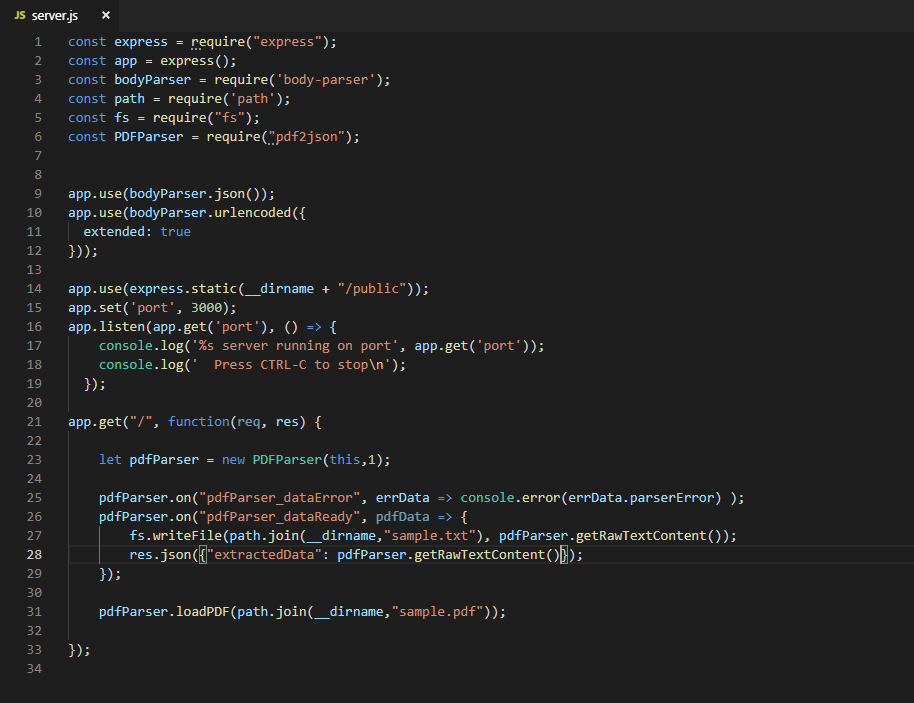Click the closing '});' on line 33
914x703 pixels.
tap(79, 650)
